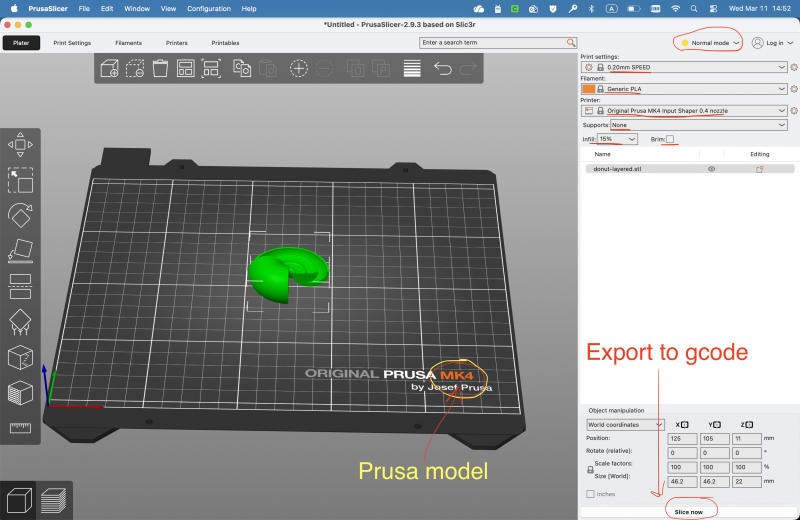The image size is (800, 520).
Task: Remove an instance with minus icon
Action: coord(324,68)
